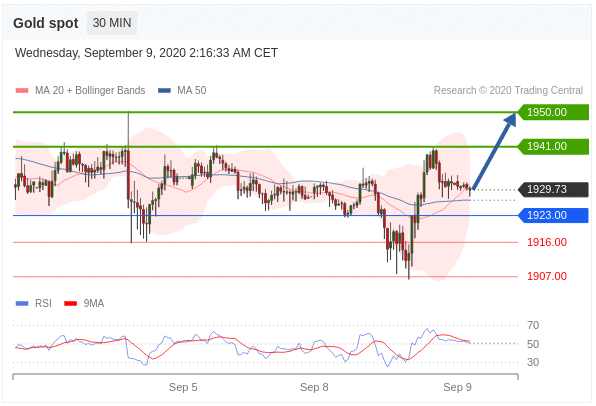Click the blue upward forecast arrow

494,150
